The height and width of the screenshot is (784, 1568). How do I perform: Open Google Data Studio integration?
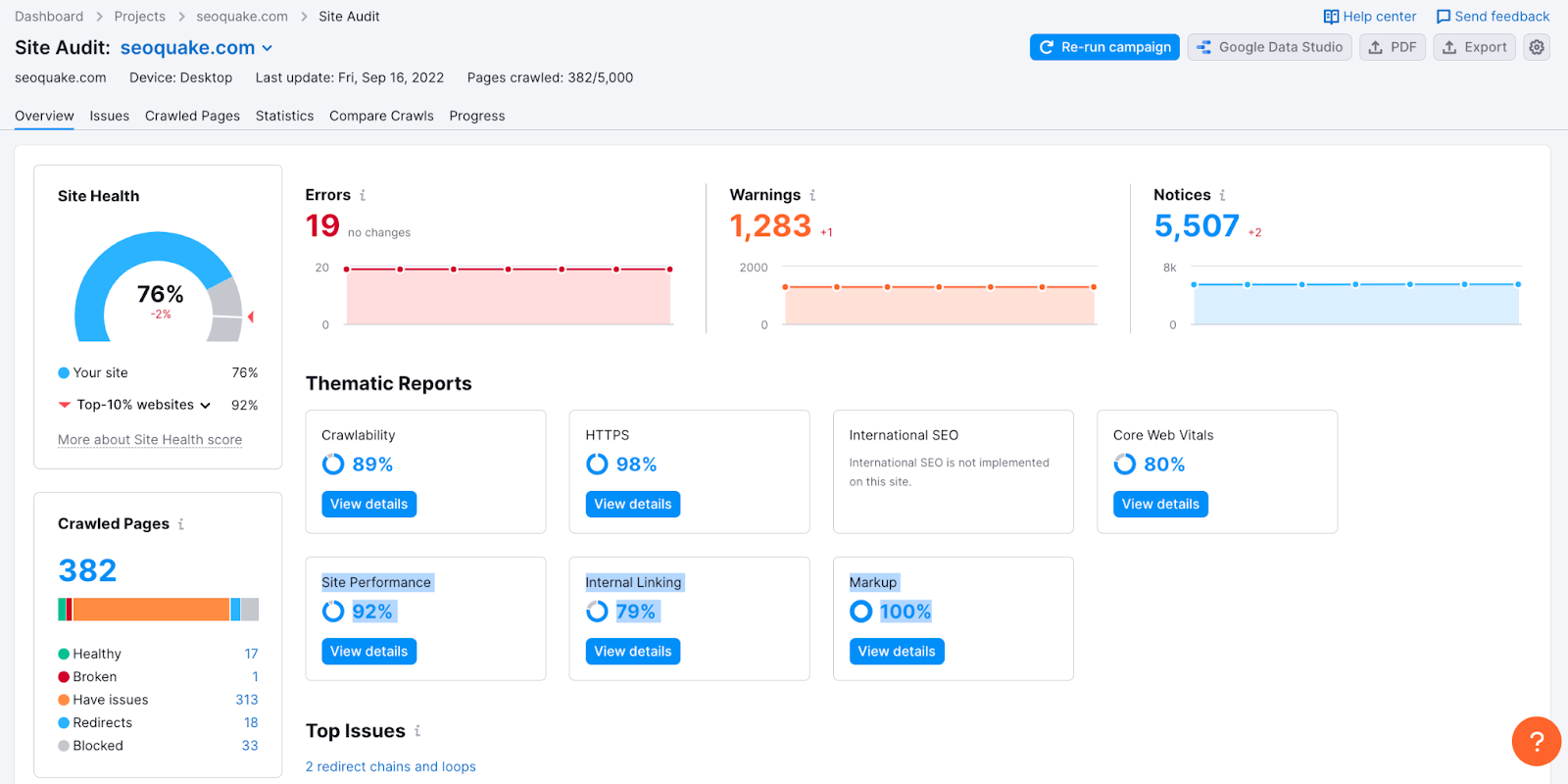[x=1269, y=47]
